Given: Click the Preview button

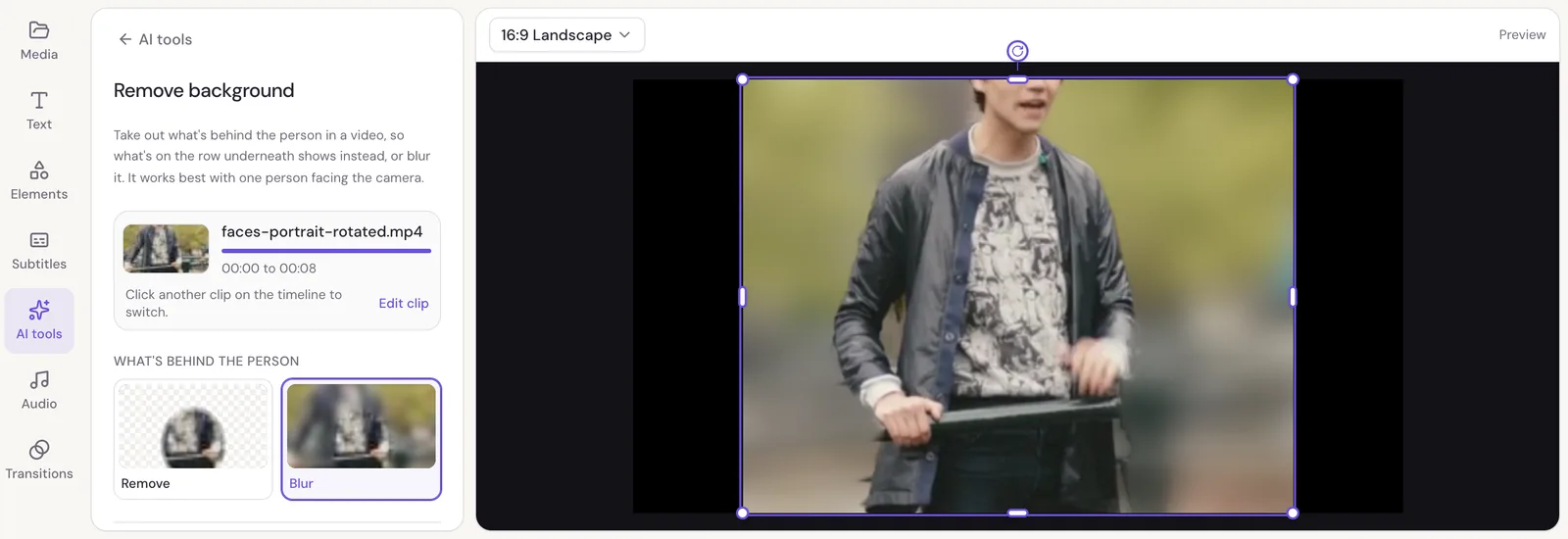Looking at the screenshot, I should 1522,34.
